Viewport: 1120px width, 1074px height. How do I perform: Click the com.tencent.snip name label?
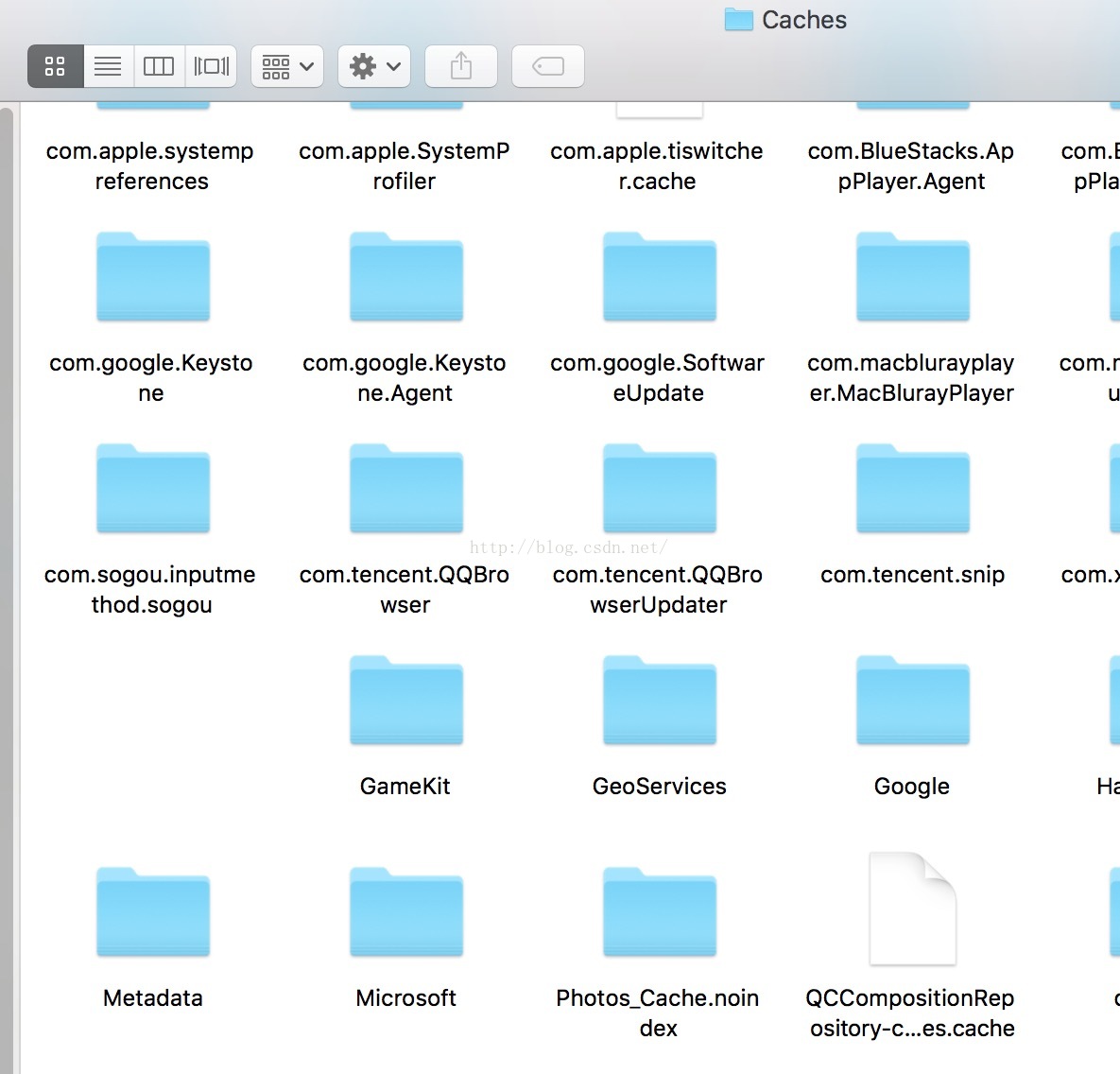click(913, 575)
